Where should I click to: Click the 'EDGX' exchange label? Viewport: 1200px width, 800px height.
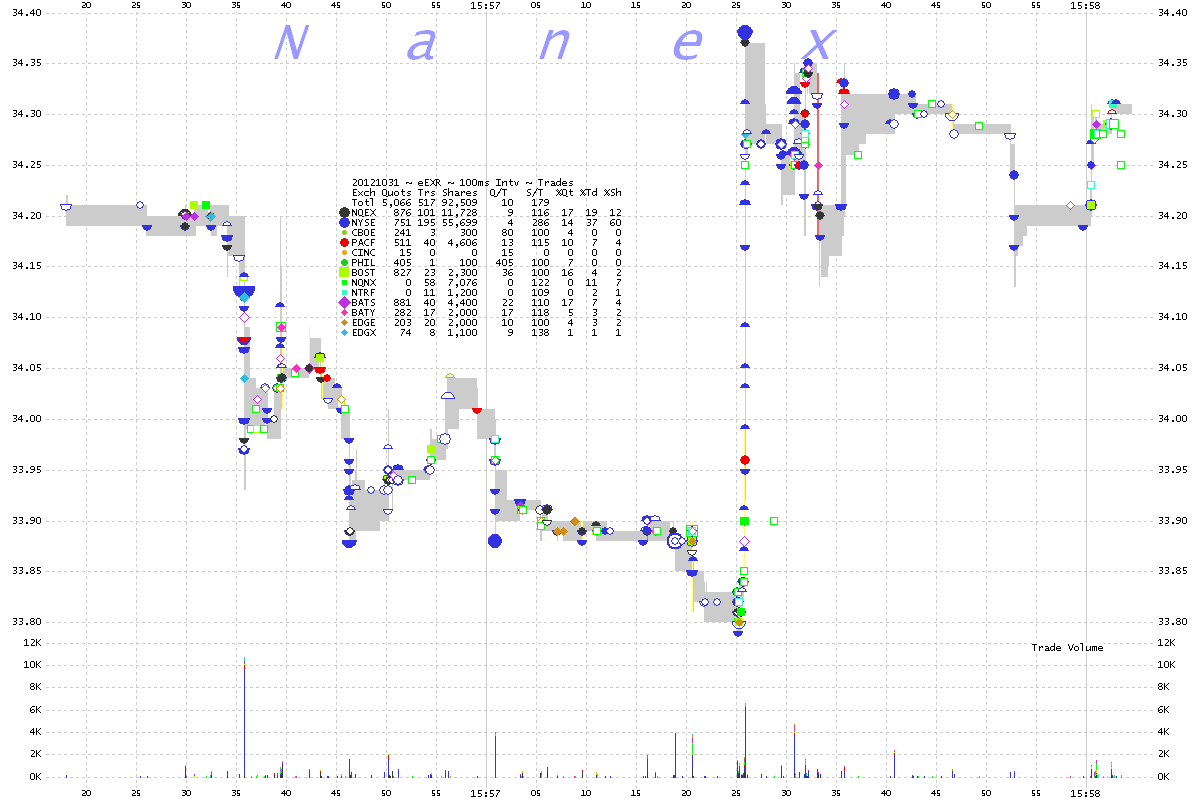[x=364, y=333]
